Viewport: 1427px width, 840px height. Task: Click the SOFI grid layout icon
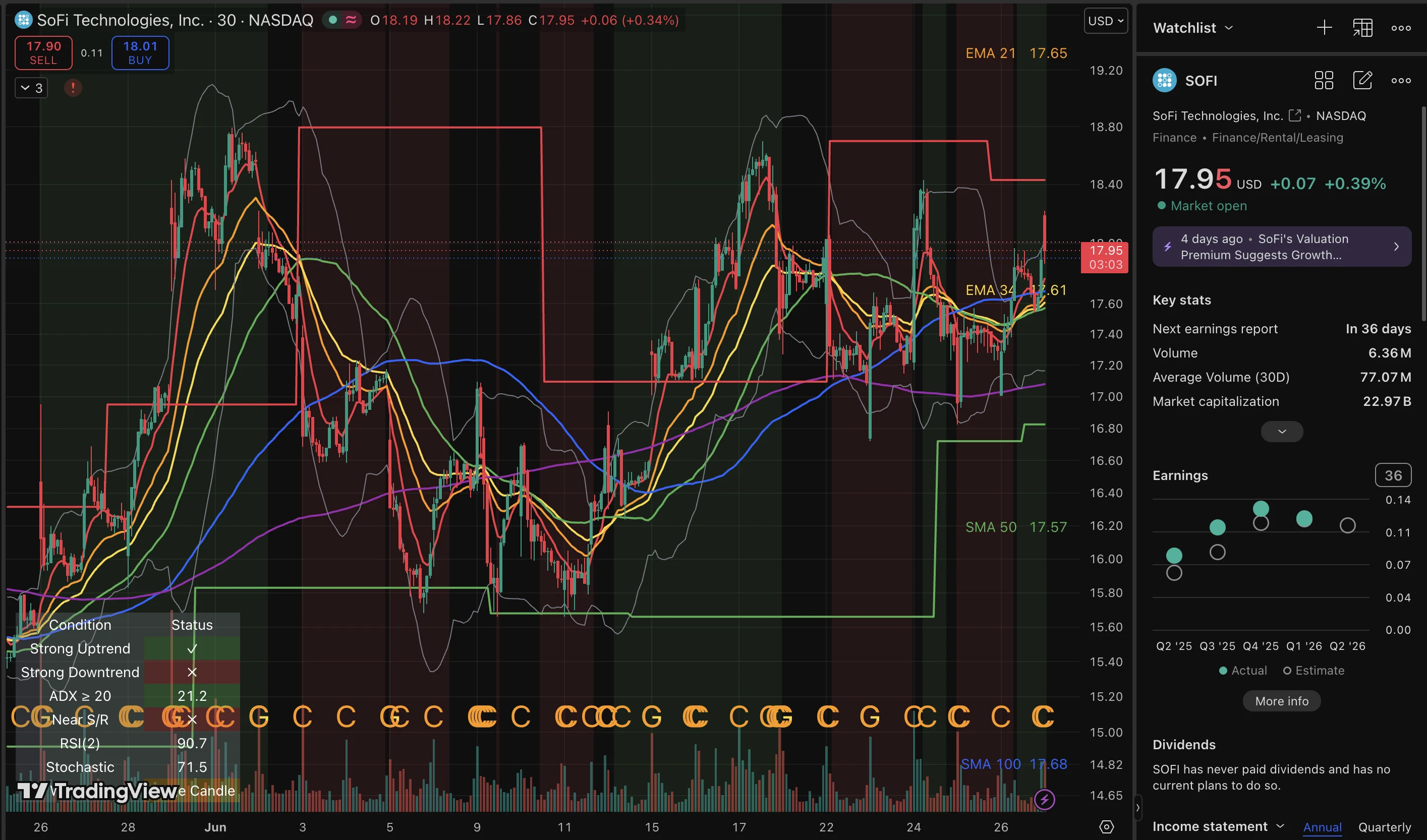[1324, 80]
